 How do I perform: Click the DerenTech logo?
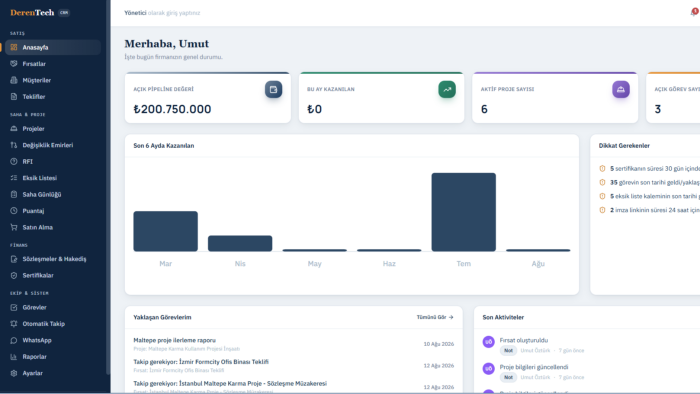[x=32, y=12]
